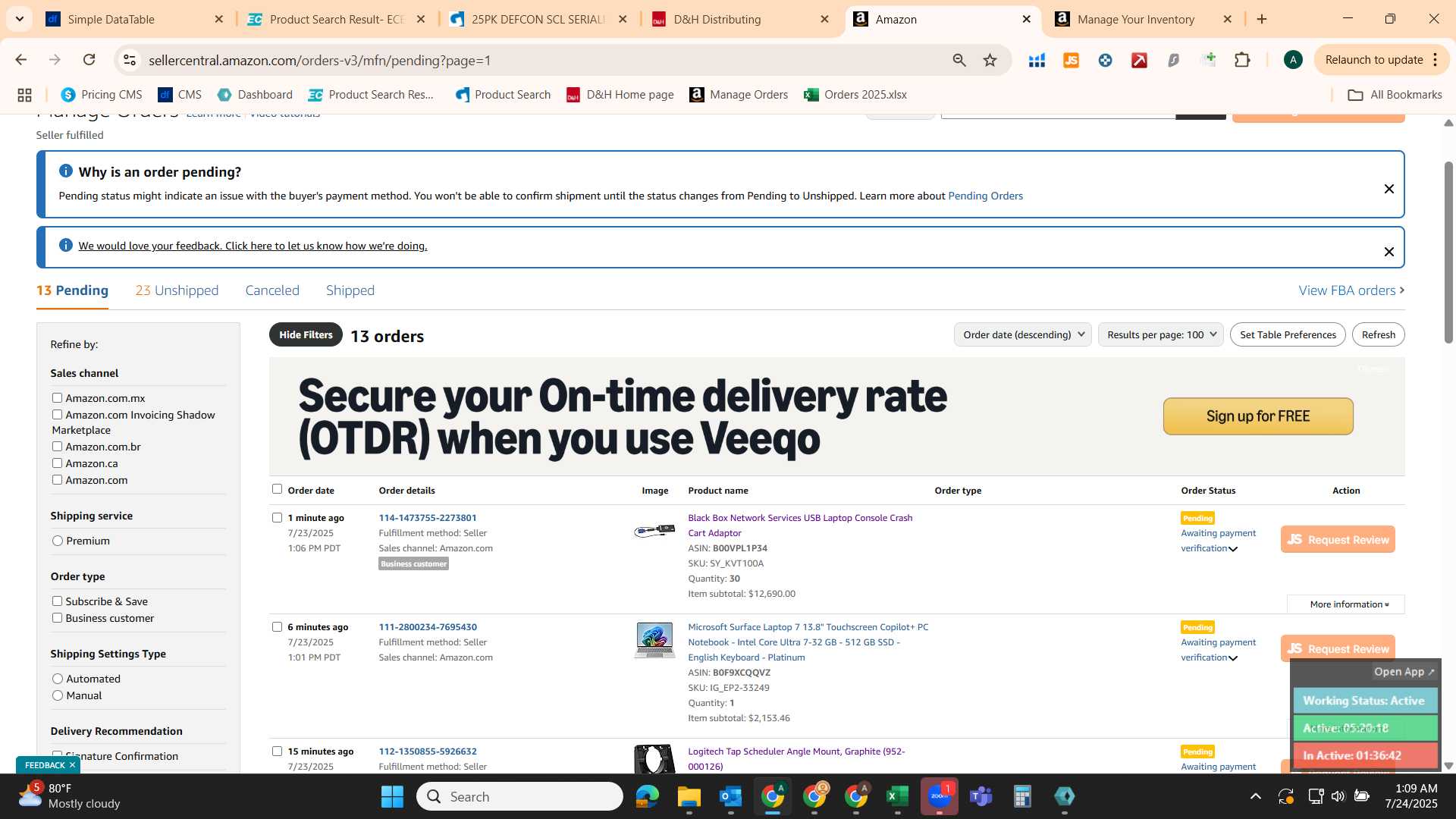Tick the Business customer filter checkbox
The height and width of the screenshot is (819, 1456).
tap(57, 618)
